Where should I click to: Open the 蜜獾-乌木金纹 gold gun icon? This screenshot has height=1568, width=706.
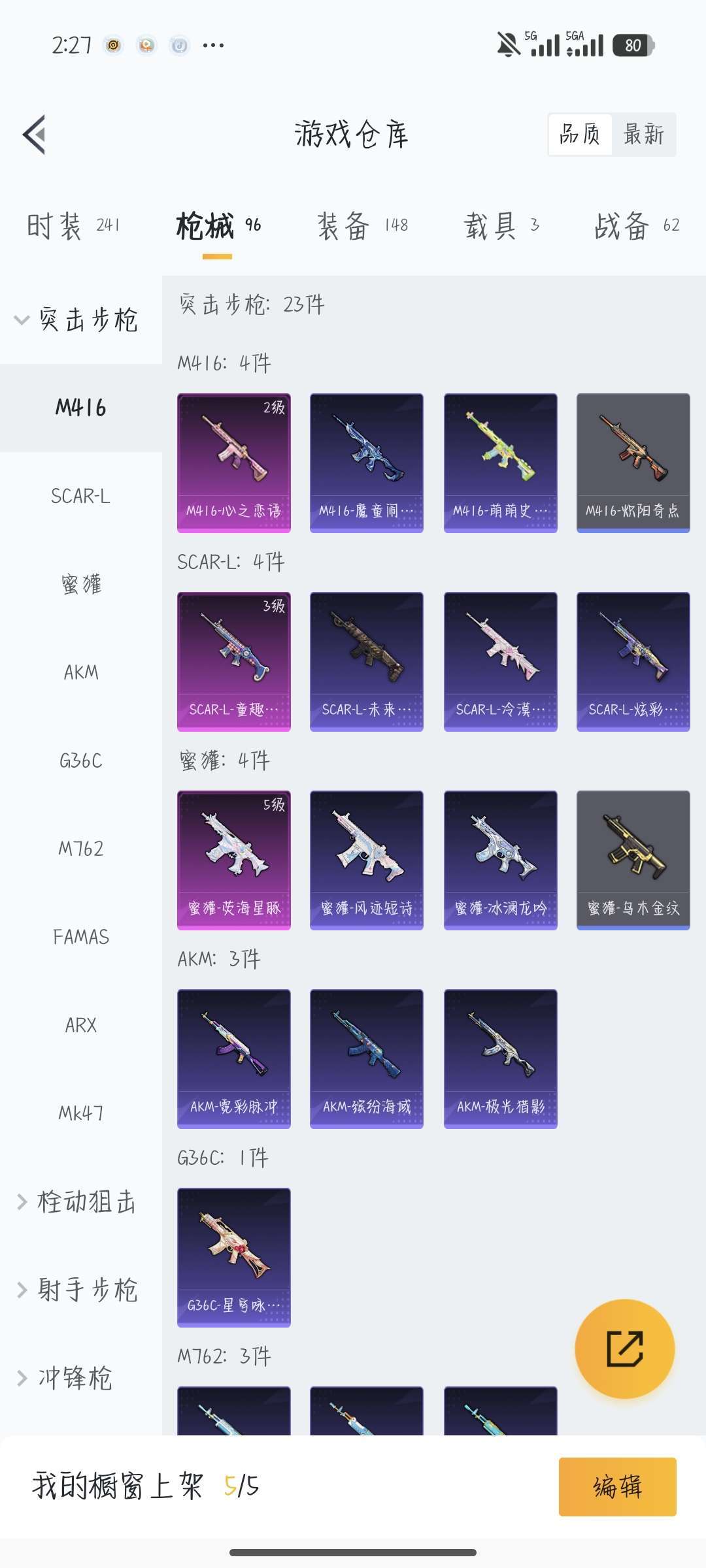click(x=633, y=860)
